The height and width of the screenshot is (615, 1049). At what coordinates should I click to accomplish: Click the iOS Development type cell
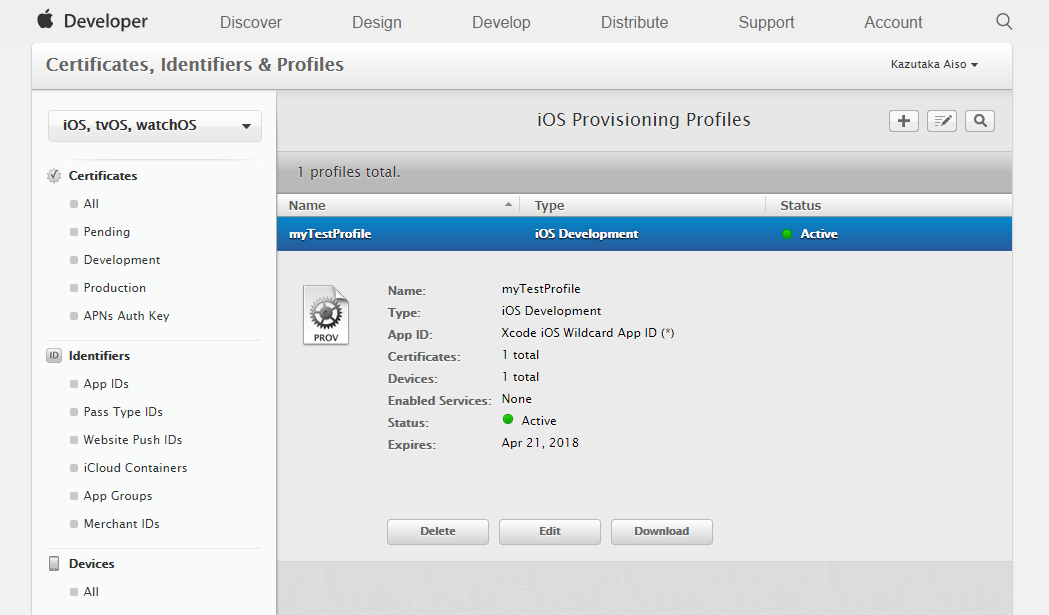[586, 234]
